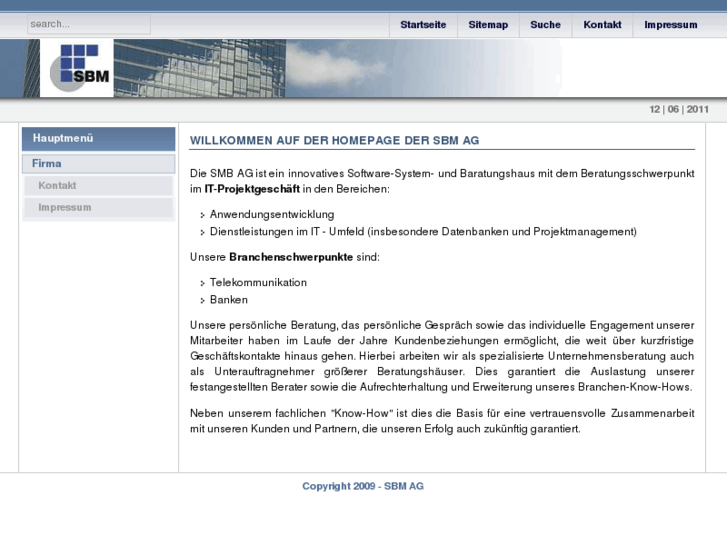The image size is (727, 545).
Task: Click the Anwendungsentwicklung list item
Action: coord(272,214)
